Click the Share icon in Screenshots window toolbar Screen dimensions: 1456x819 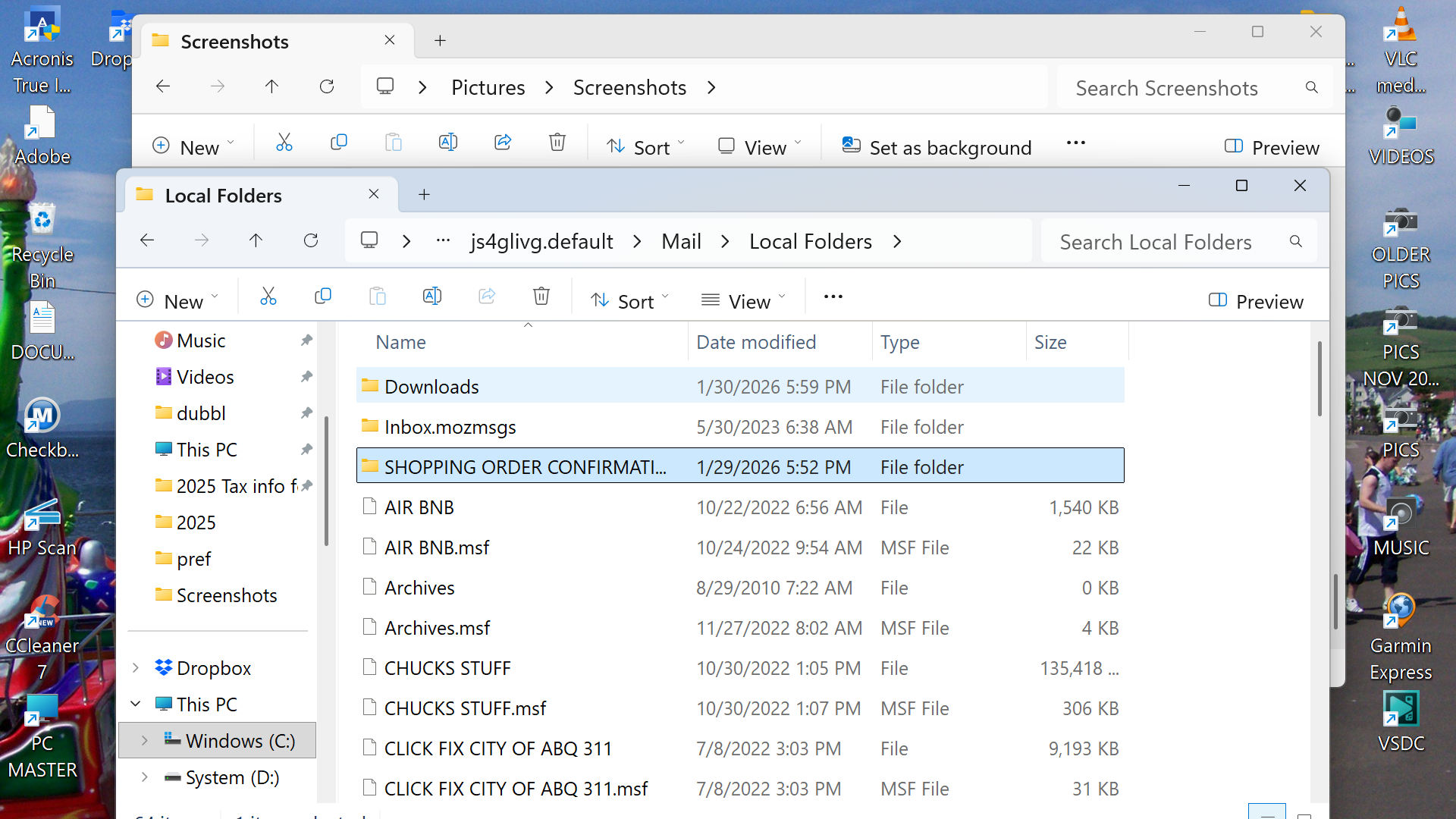click(x=503, y=143)
